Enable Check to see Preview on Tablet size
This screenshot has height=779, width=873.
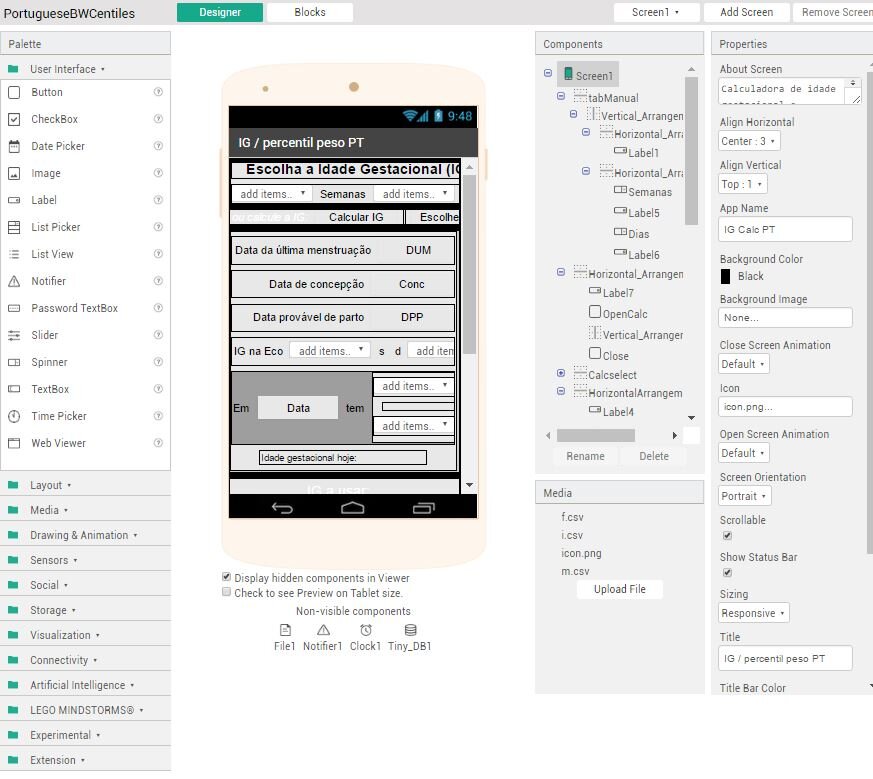pyautogui.click(x=227, y=592)
